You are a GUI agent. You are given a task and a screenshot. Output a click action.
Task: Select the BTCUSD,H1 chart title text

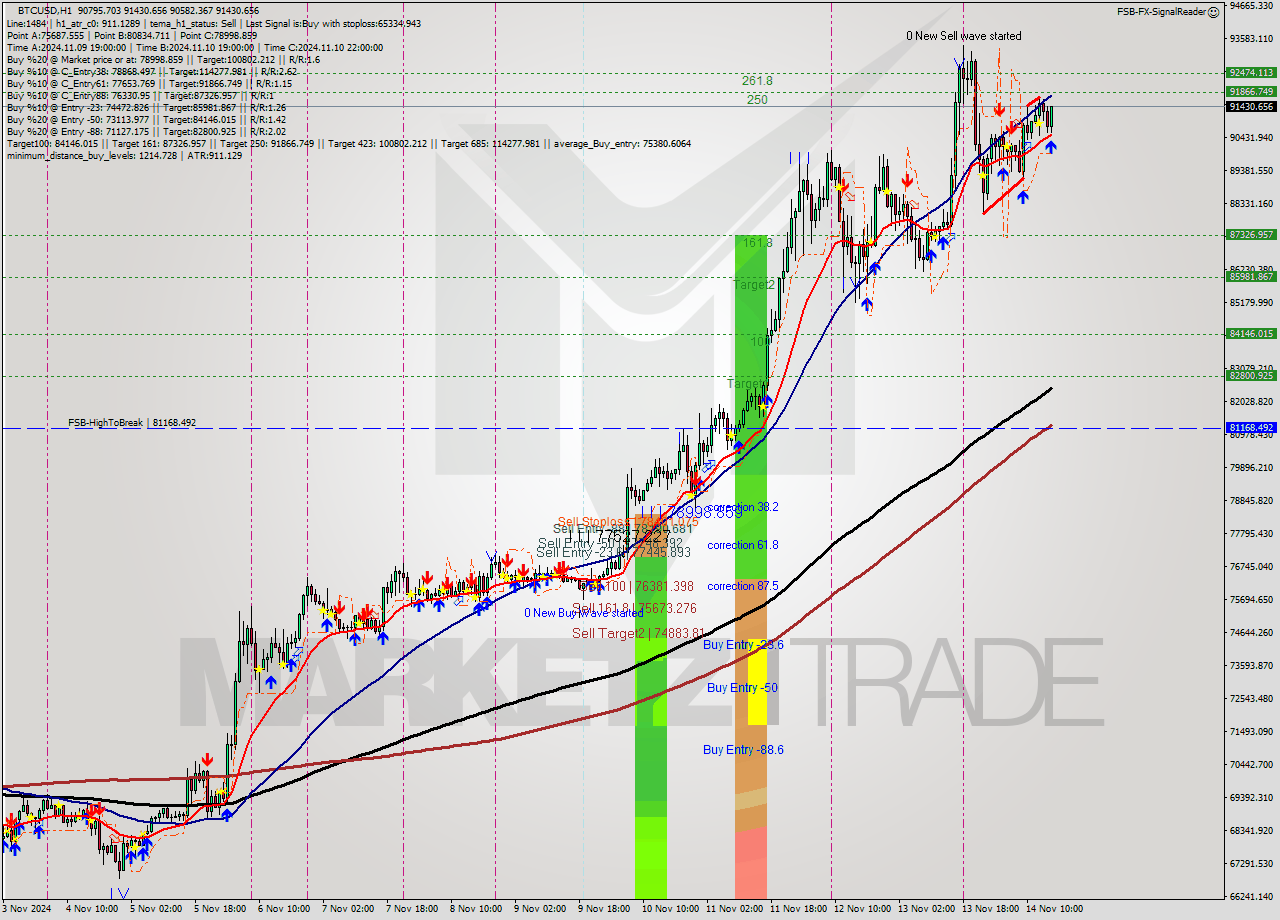pyautogui.click(x=45, y=10)
